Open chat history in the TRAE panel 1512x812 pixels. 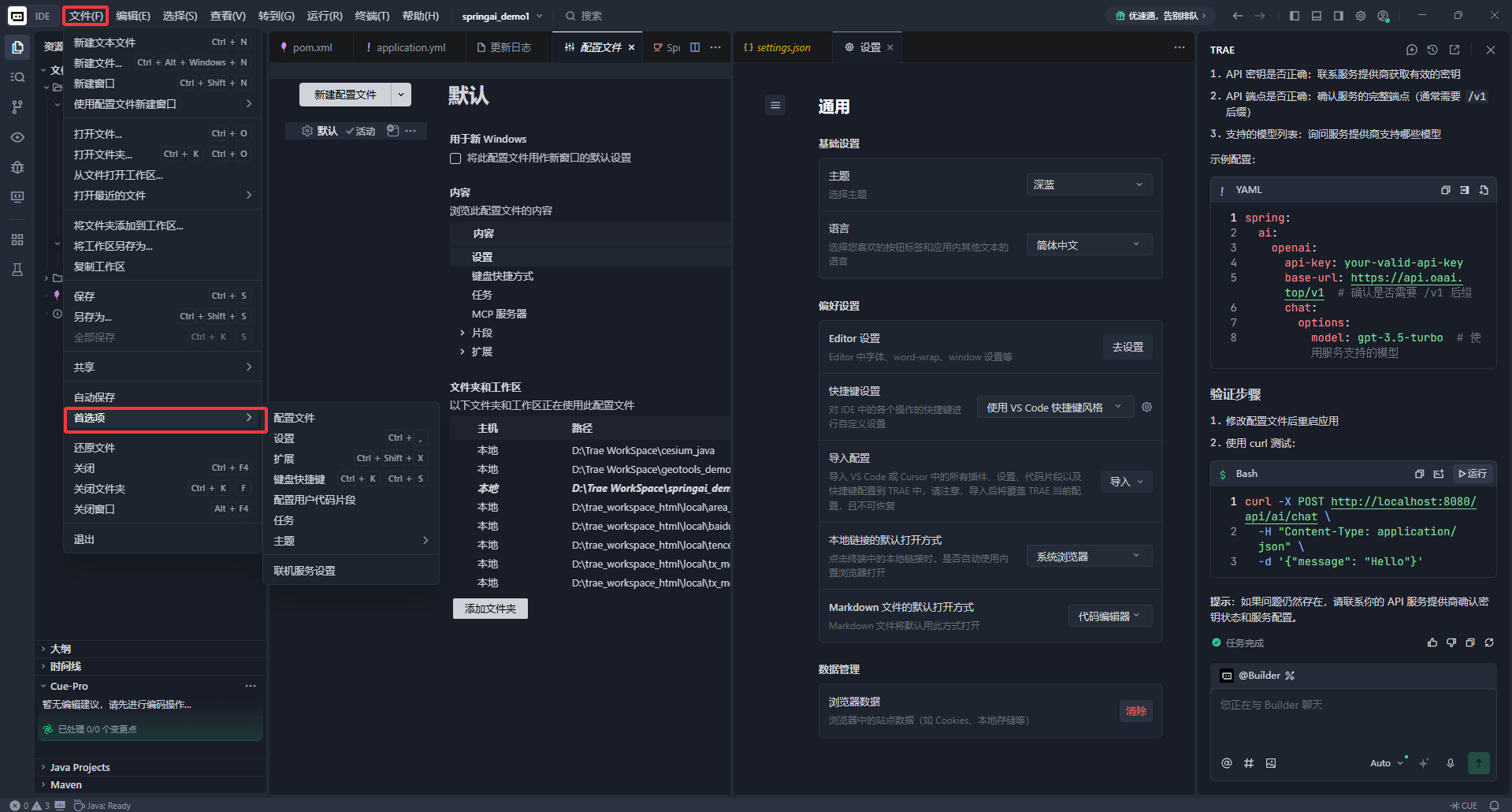1432,50
